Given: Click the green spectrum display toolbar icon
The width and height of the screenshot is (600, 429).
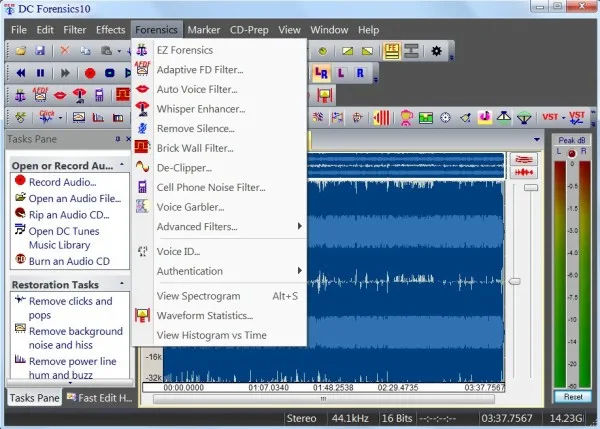Looking at the screenshot, I should pos(426,117).
